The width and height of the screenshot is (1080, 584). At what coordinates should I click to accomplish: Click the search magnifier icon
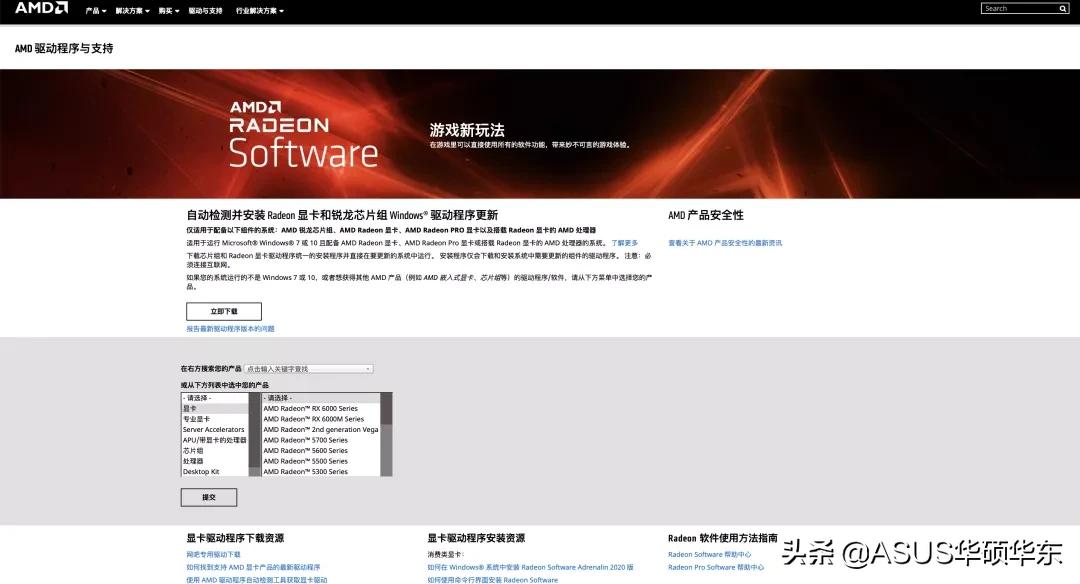[x=1063, y=8]
